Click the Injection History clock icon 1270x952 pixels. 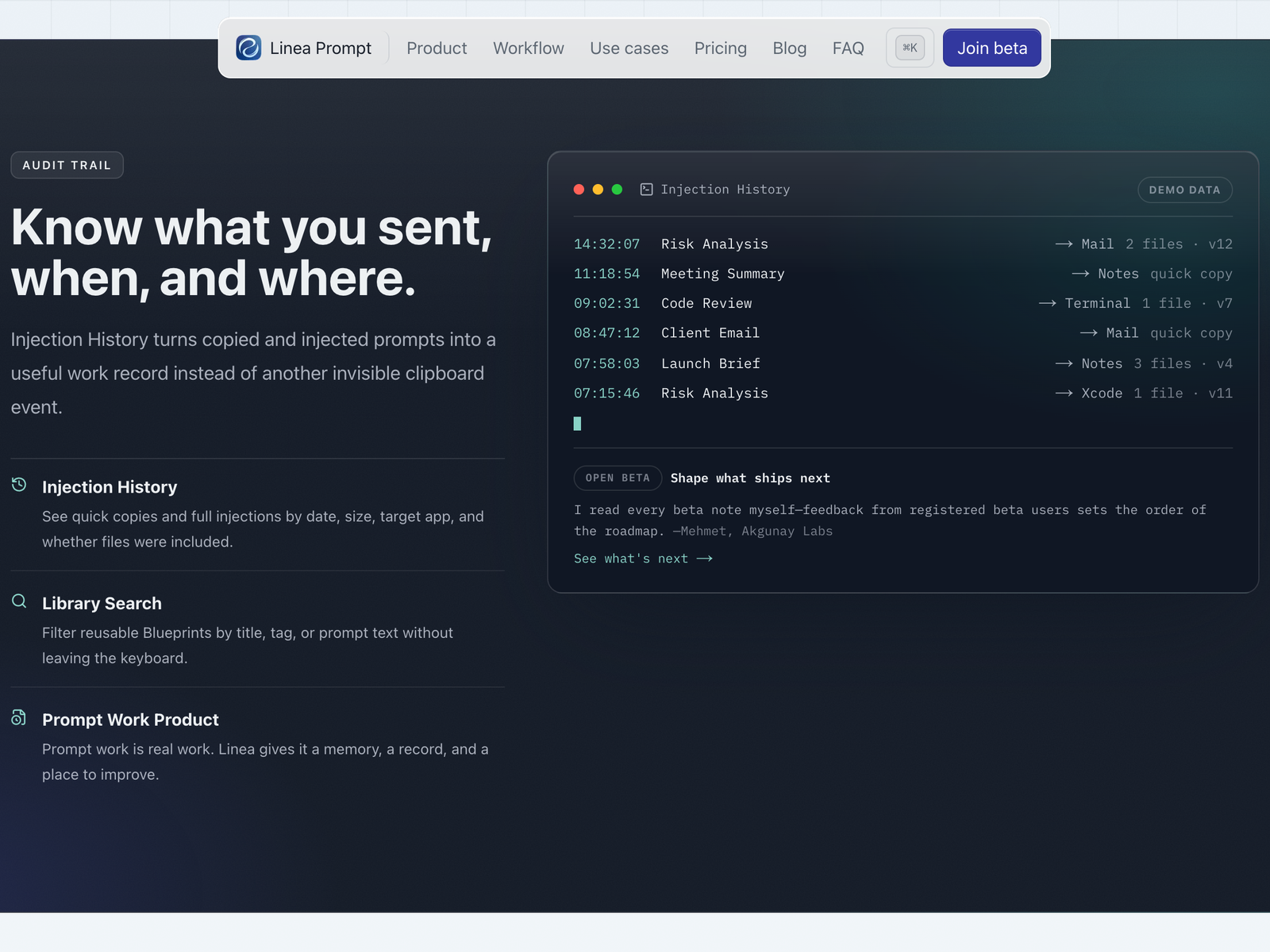(x=19, y=485)
